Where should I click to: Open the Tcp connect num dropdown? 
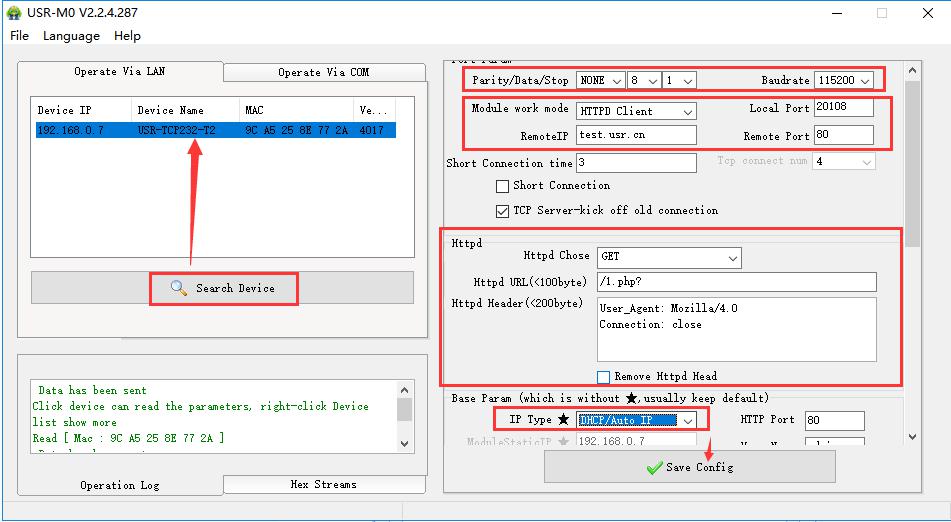[x=844, y=162]
